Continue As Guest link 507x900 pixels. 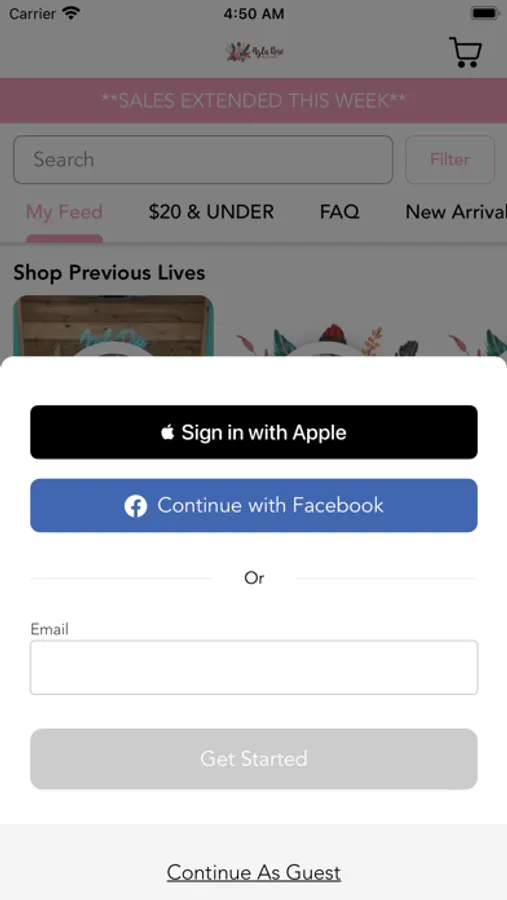254,873
